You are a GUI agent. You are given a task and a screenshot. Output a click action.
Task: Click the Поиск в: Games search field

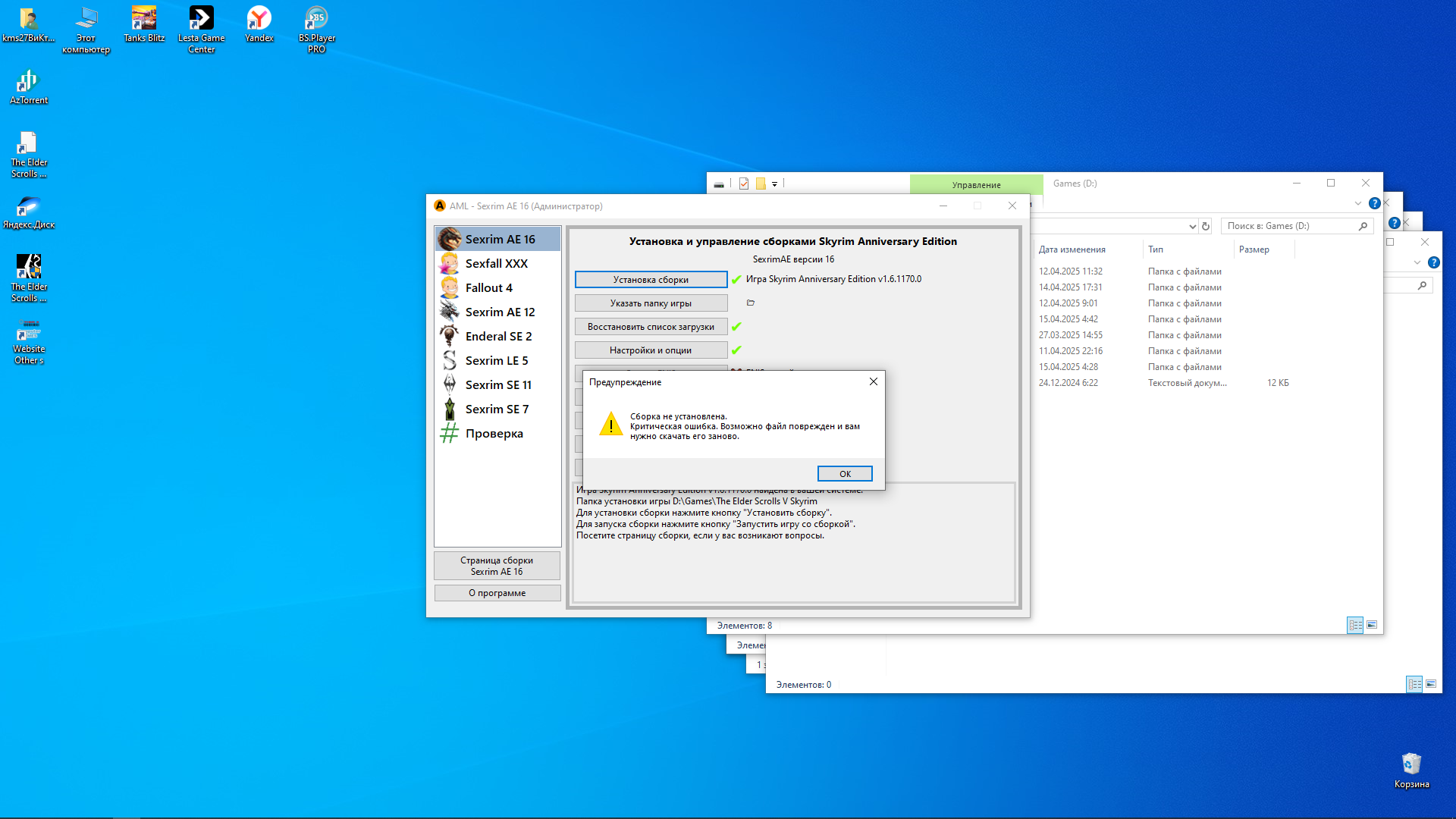point(1289,226)
